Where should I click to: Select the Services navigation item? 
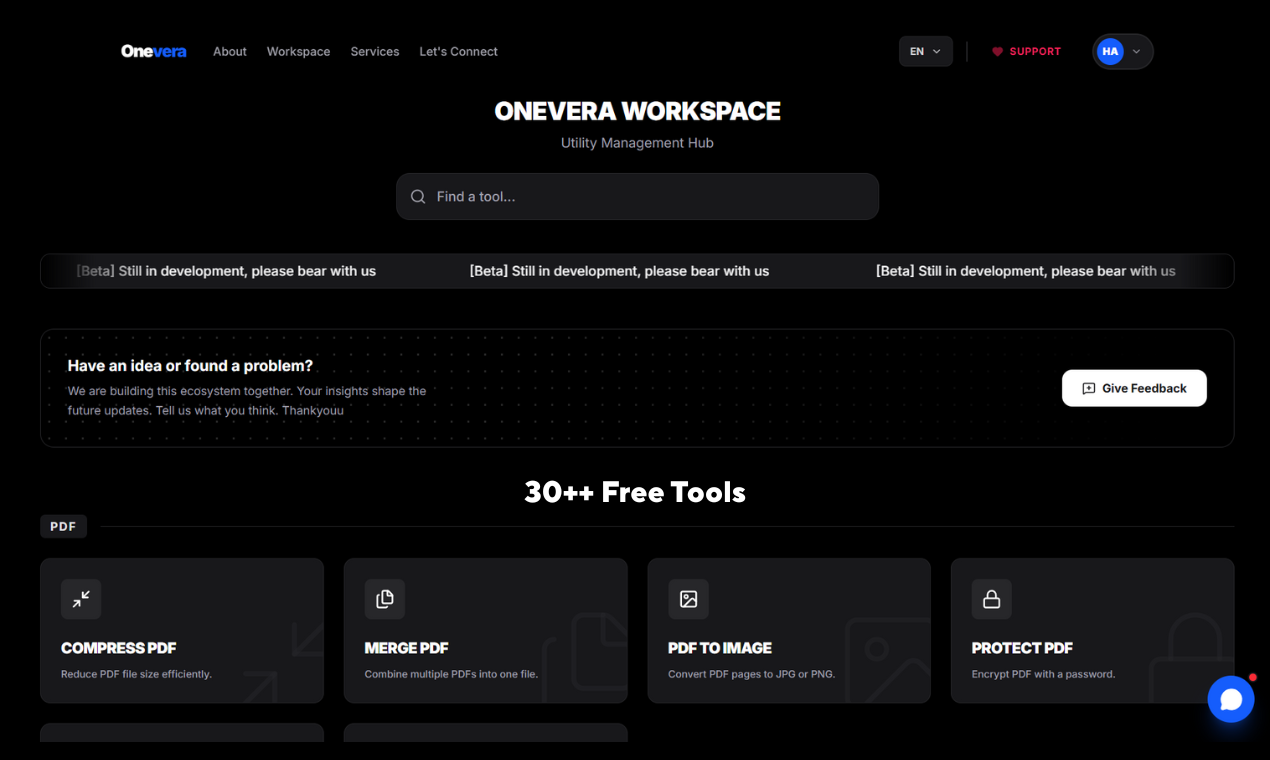point(375,51)
